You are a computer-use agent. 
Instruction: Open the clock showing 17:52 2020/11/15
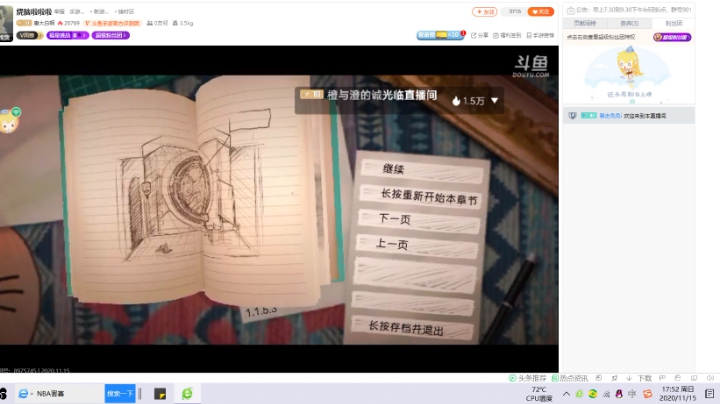pos(678,394)
